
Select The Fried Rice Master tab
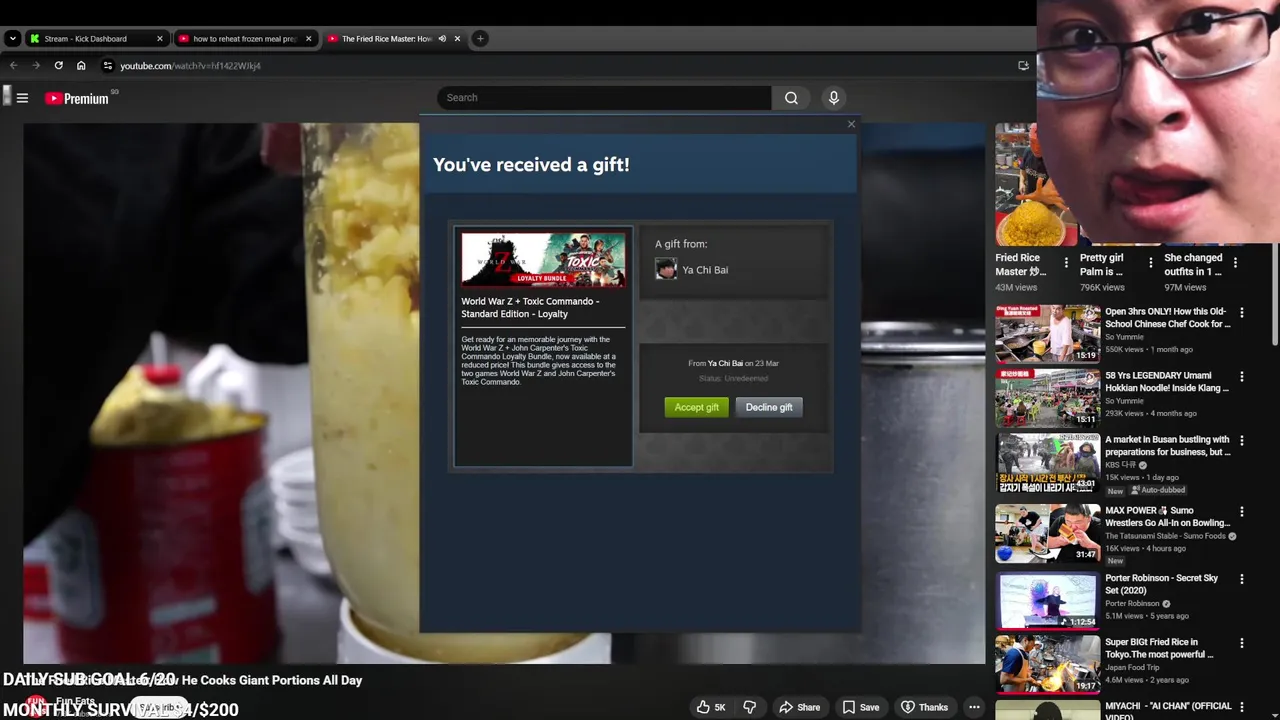[x=385, y=39]
